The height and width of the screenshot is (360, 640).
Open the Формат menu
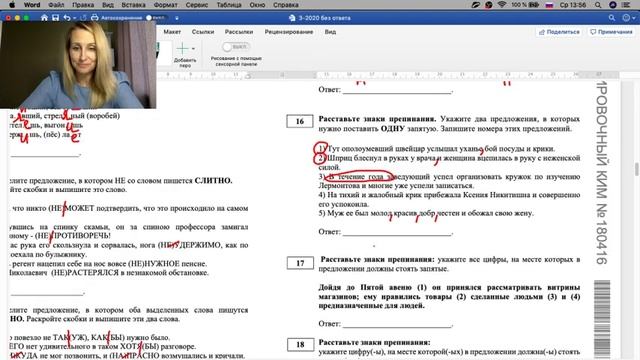[x=165, y=5]
